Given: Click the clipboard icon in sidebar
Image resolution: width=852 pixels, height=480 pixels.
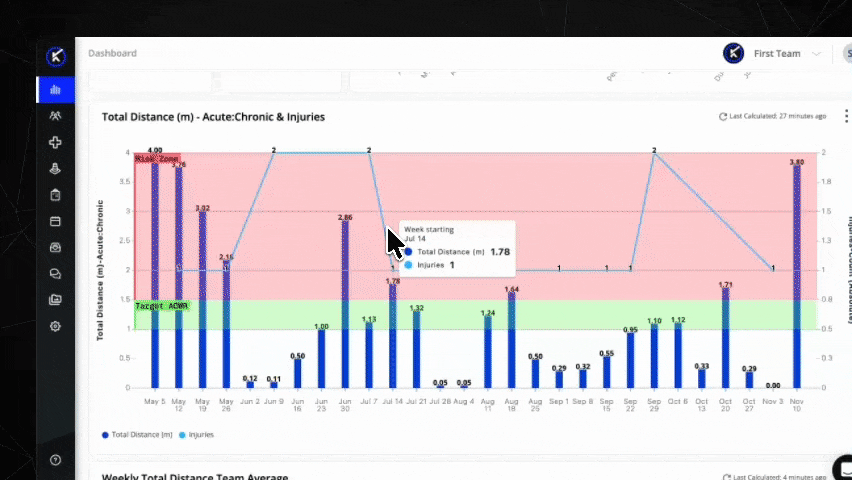Looking at the screenshot, I should tap(55, 195).
